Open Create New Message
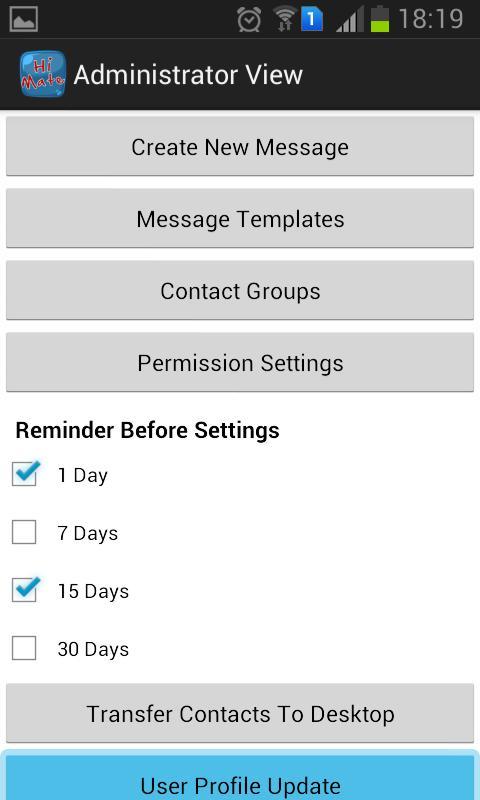 240,147
